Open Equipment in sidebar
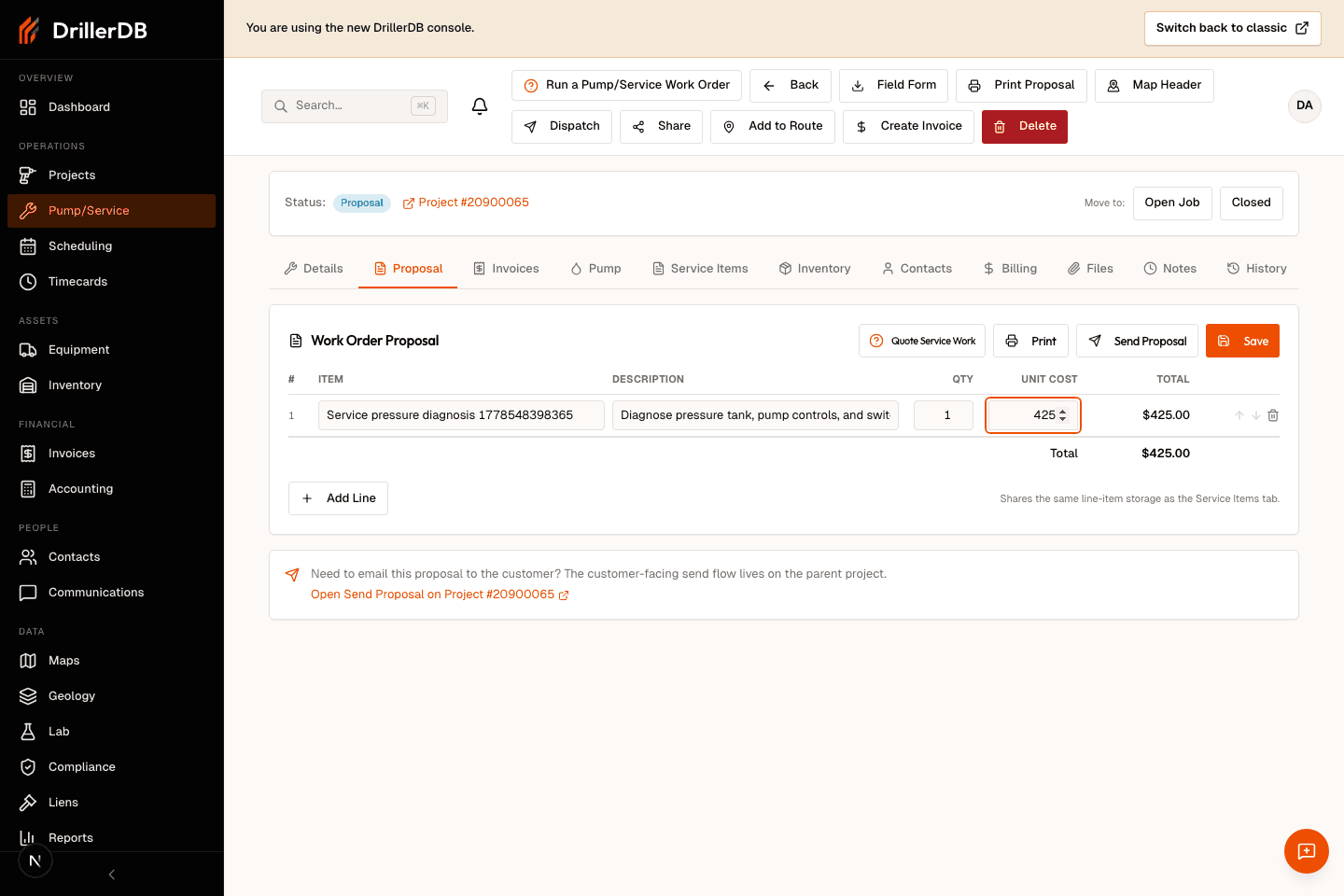 111,350
